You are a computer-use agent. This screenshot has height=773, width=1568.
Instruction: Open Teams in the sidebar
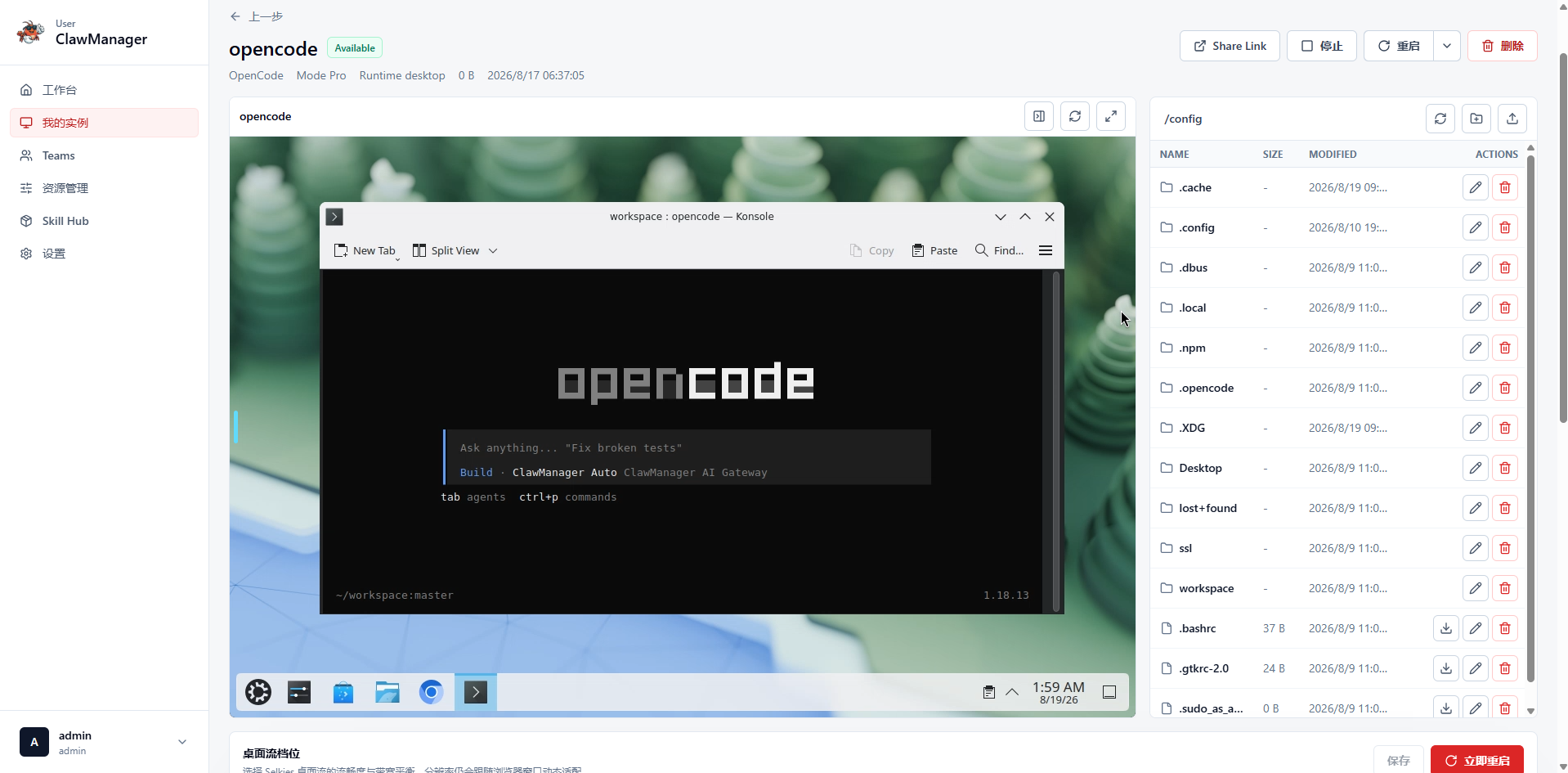coord(104,155)
